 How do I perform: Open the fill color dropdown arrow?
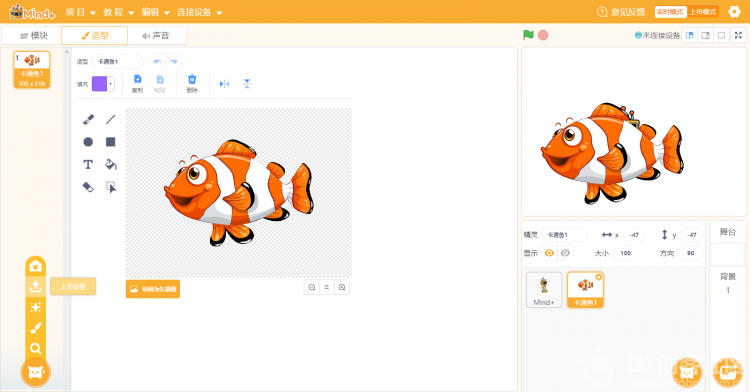[x=110, y=84]
